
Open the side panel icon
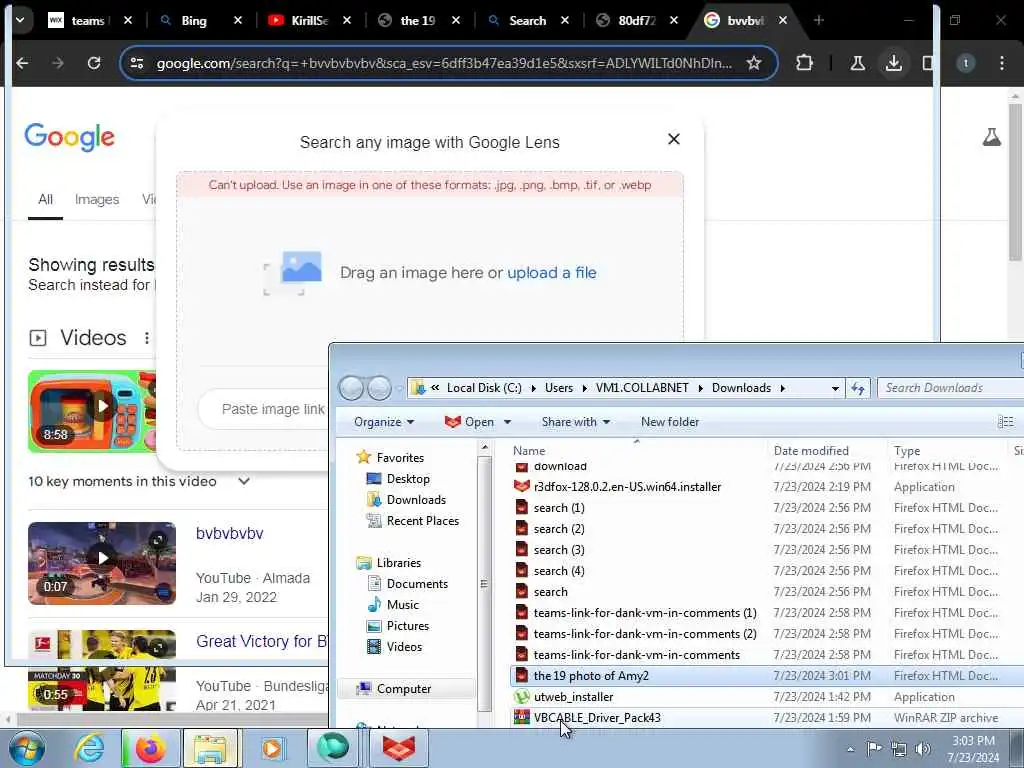tap(927, 63)
